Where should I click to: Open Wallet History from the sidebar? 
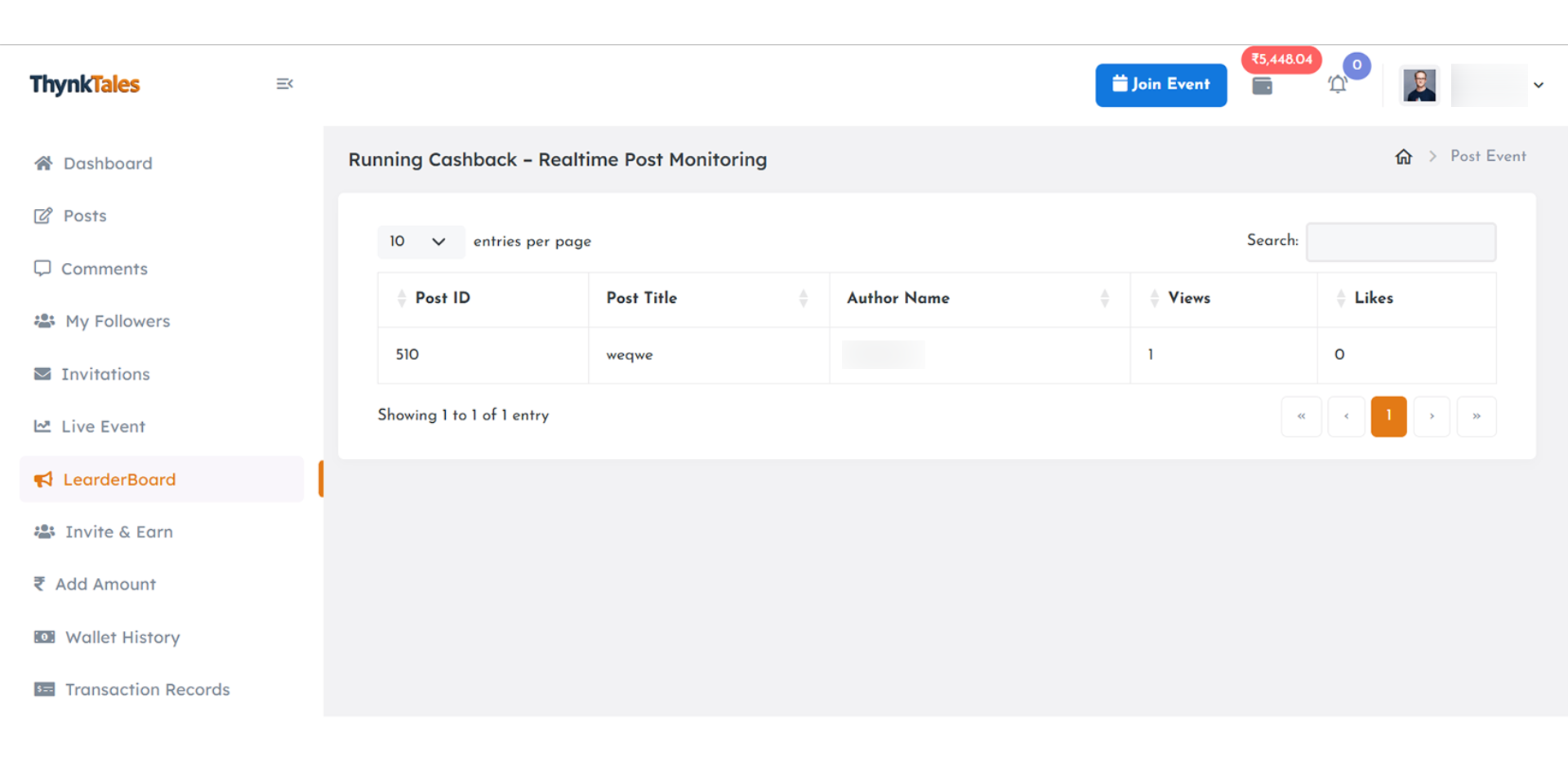(x=122, y=638)
